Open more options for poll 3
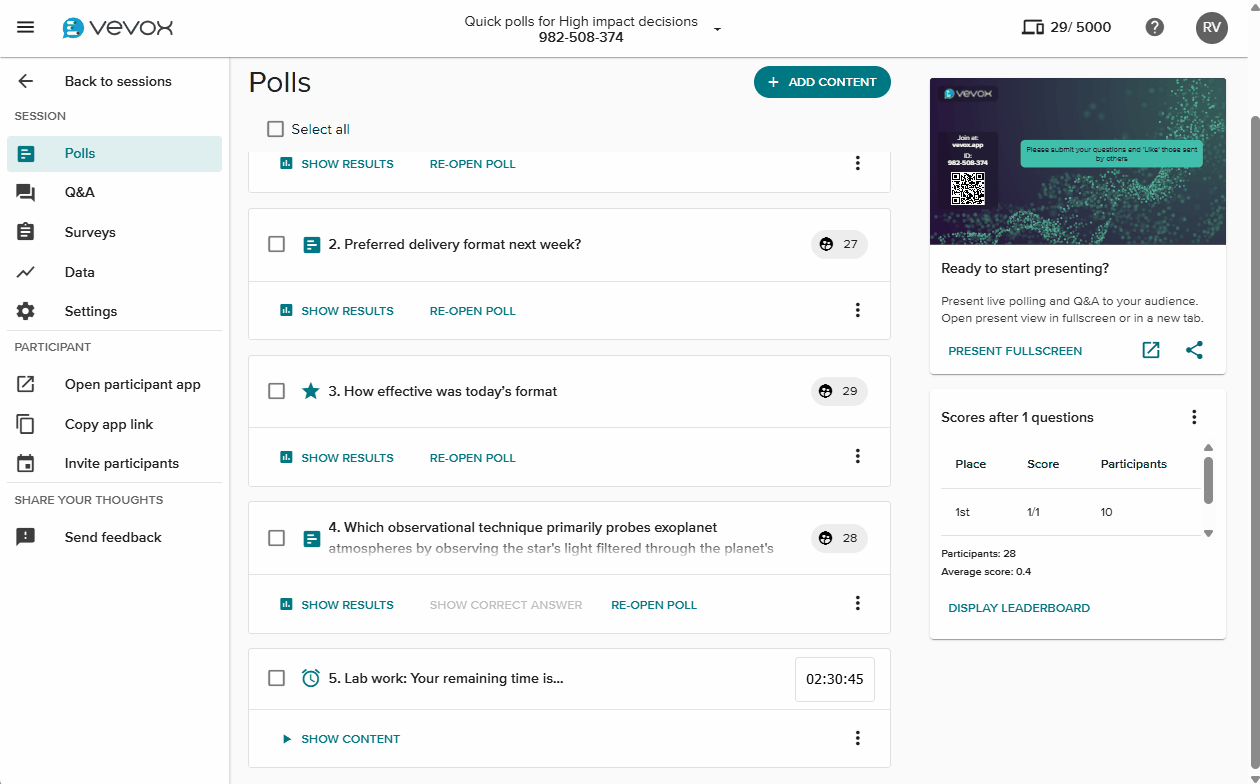Viewport: 1260px width, 784px height. 857,457
